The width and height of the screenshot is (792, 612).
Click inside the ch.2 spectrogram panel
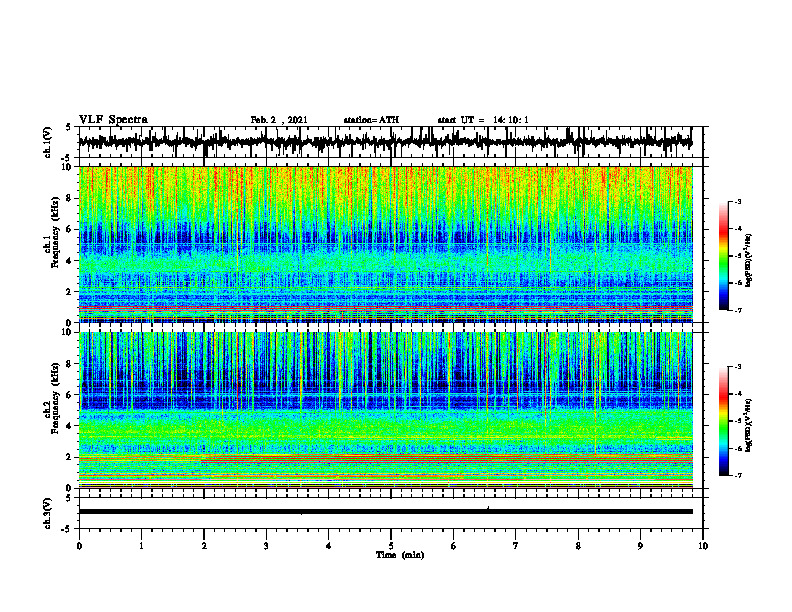point(386,410)
